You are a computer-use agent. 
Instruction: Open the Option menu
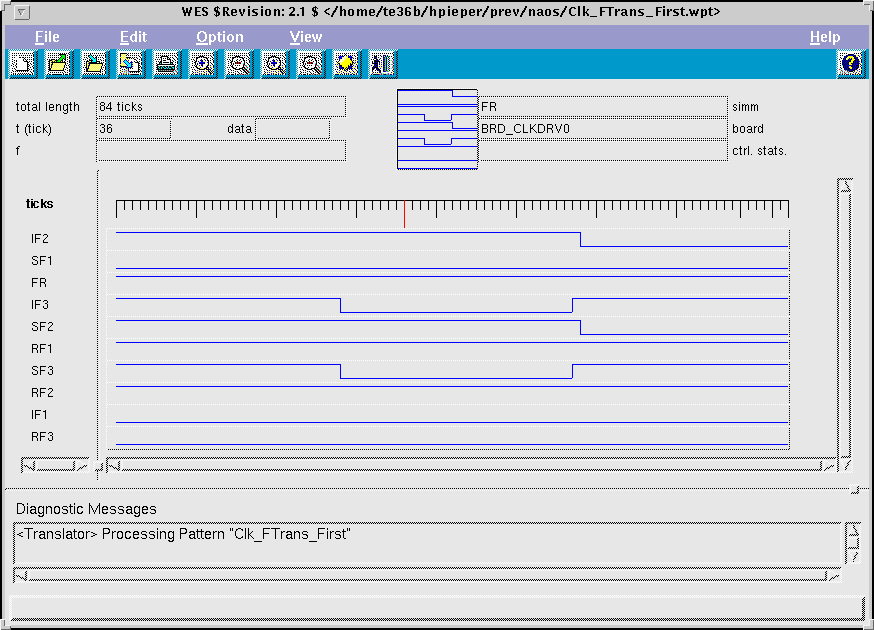coord(219,37)
